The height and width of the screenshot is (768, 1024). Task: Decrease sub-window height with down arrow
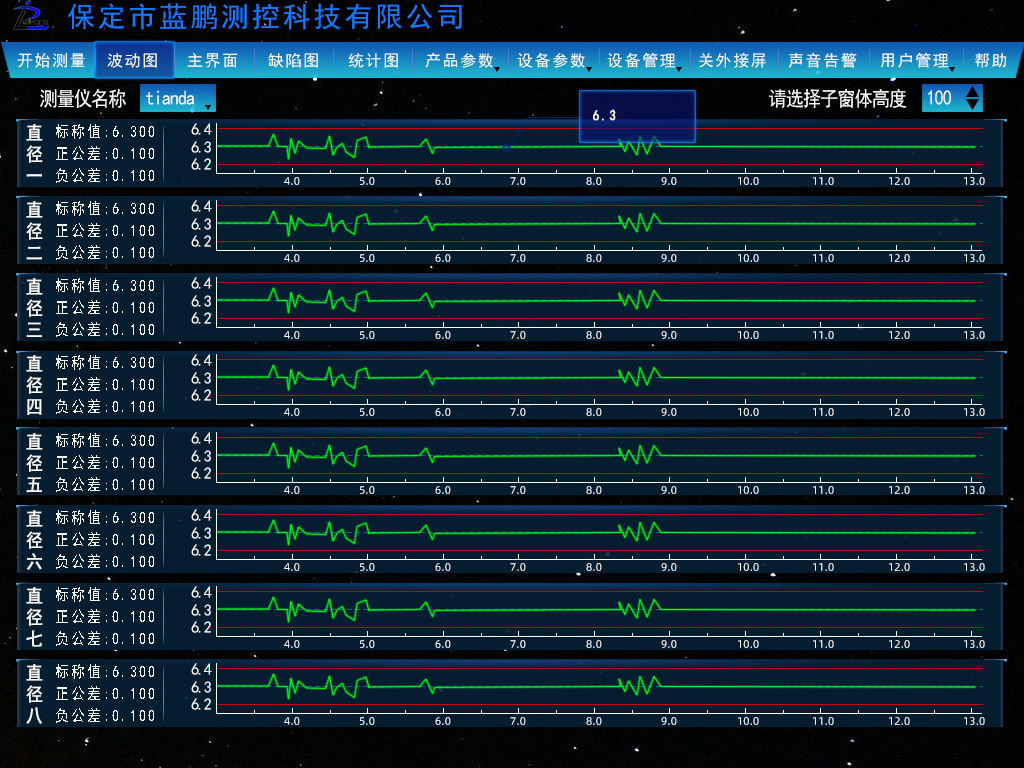click(973, 104)
